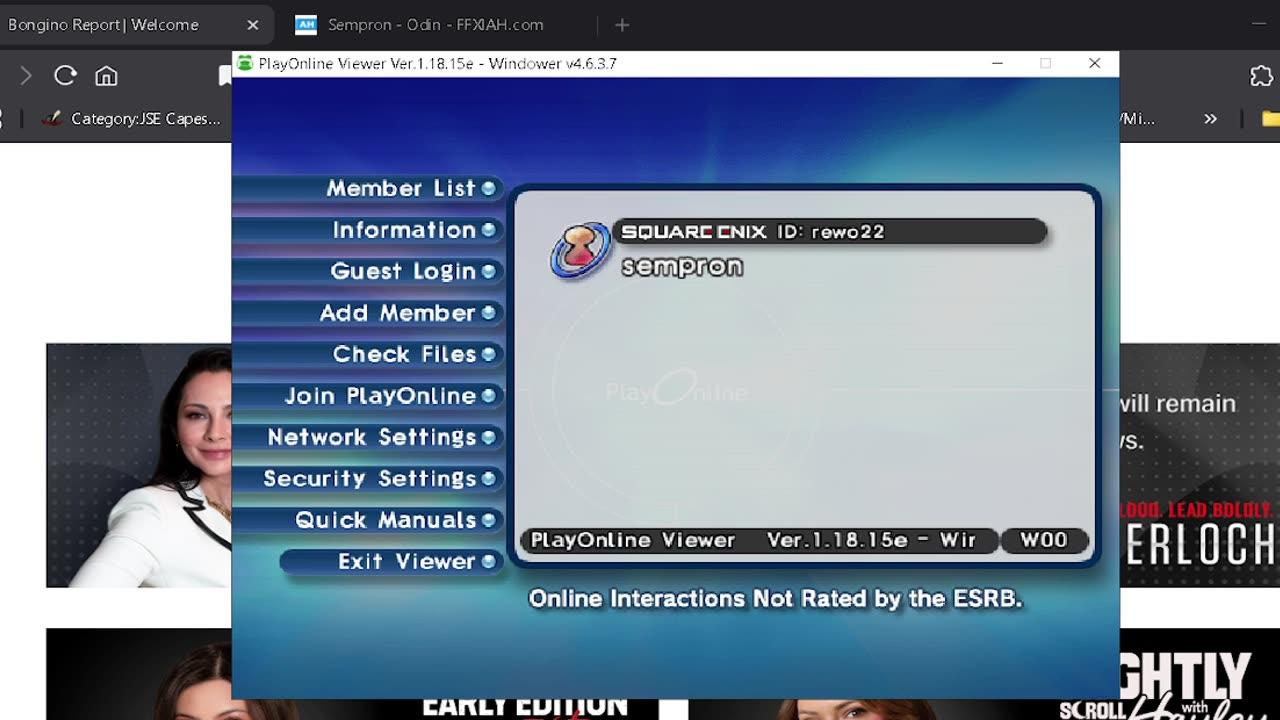Screen dimensions: 1280x720
Task: Open Category:JSE Capes bookmark
Action: click(131, 119)
